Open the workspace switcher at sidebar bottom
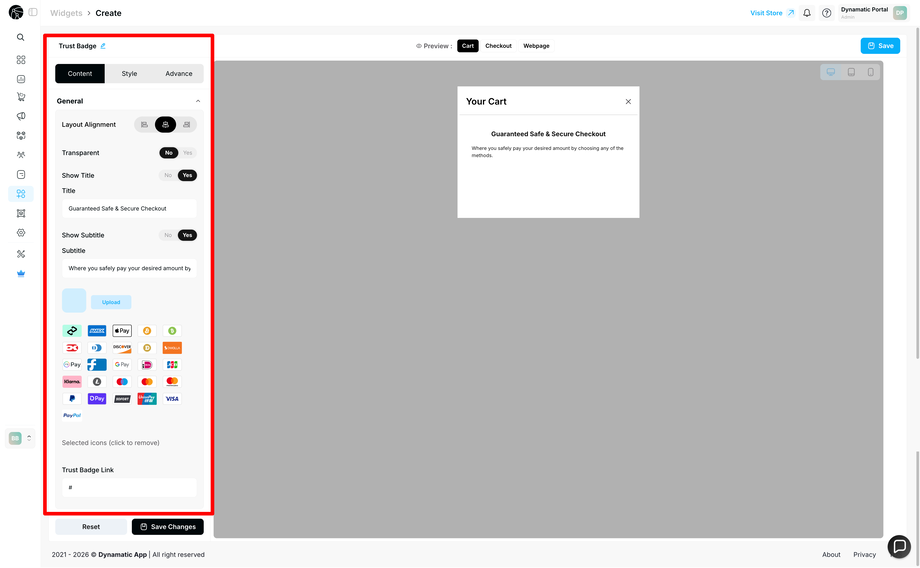Image resolution: width=920 pixels, height=568 pixels. (x=20, y=438)
